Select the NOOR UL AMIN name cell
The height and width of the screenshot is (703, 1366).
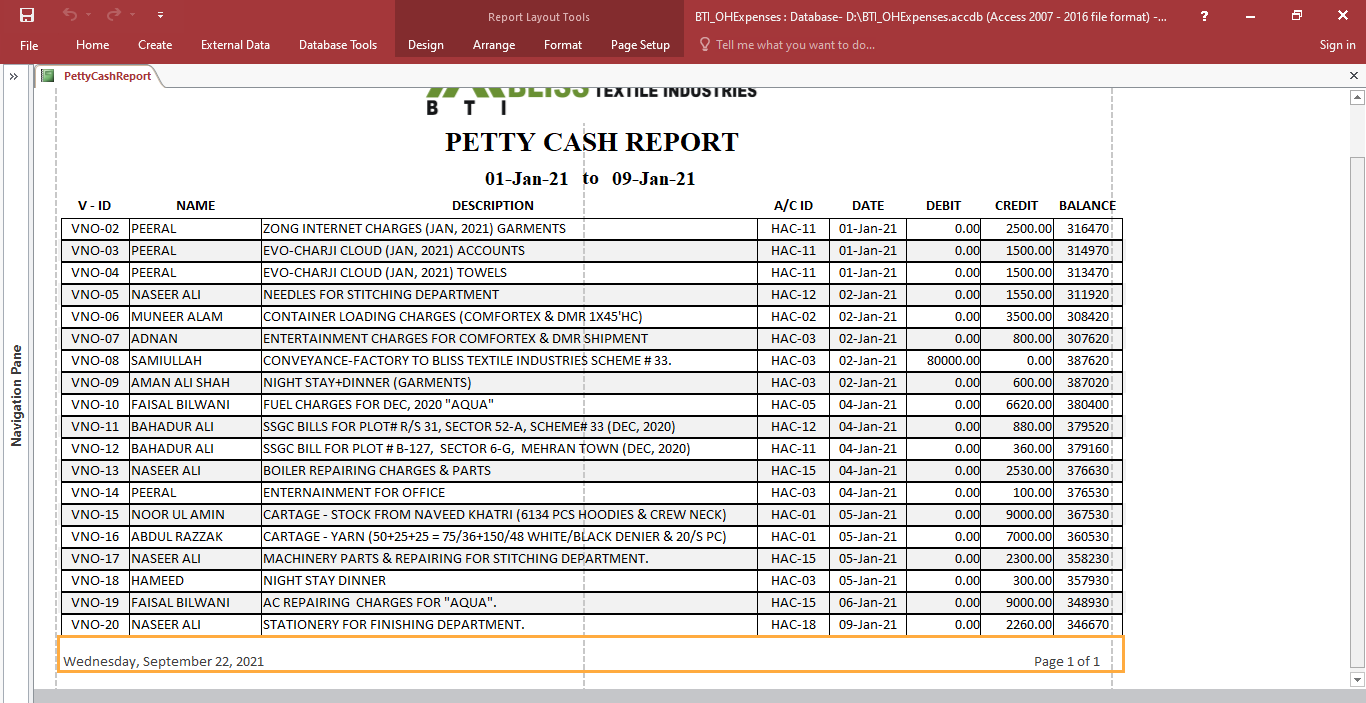[x=195, y=515]
